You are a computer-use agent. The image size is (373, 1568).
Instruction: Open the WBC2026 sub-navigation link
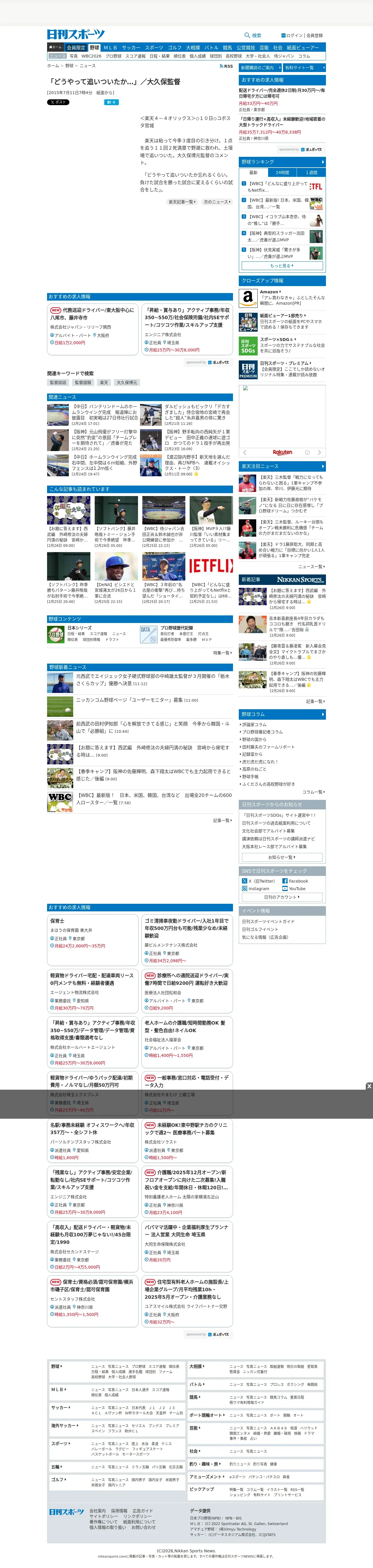(91, 56)
